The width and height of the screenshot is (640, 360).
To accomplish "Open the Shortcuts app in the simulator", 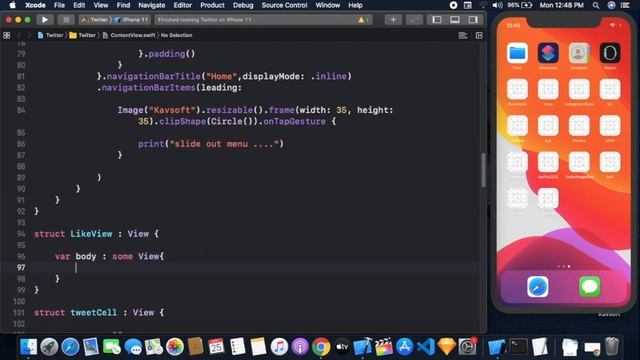I will click(x=548, y=53).
